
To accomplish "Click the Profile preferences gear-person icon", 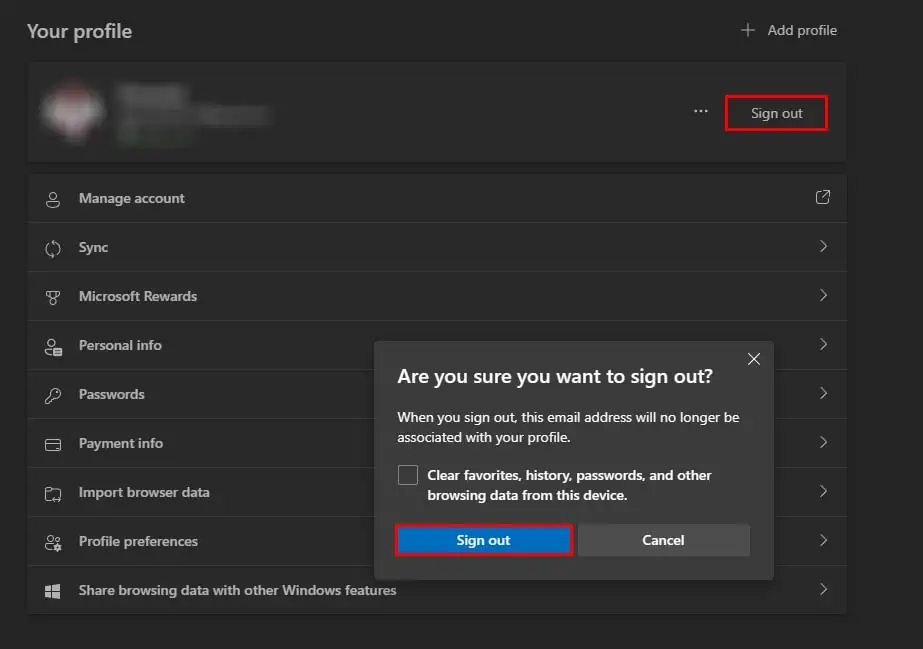I will (x=53, y=543).
